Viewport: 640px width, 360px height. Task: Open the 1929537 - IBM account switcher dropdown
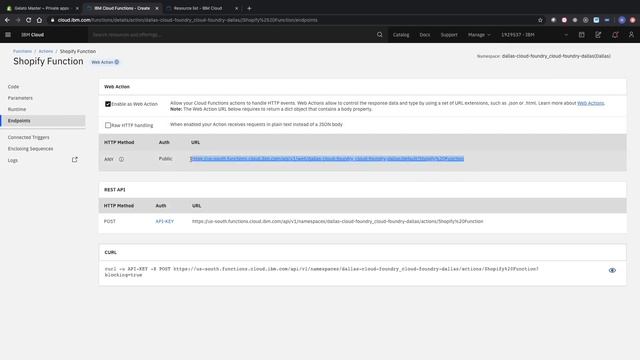(x=534, y=35)
